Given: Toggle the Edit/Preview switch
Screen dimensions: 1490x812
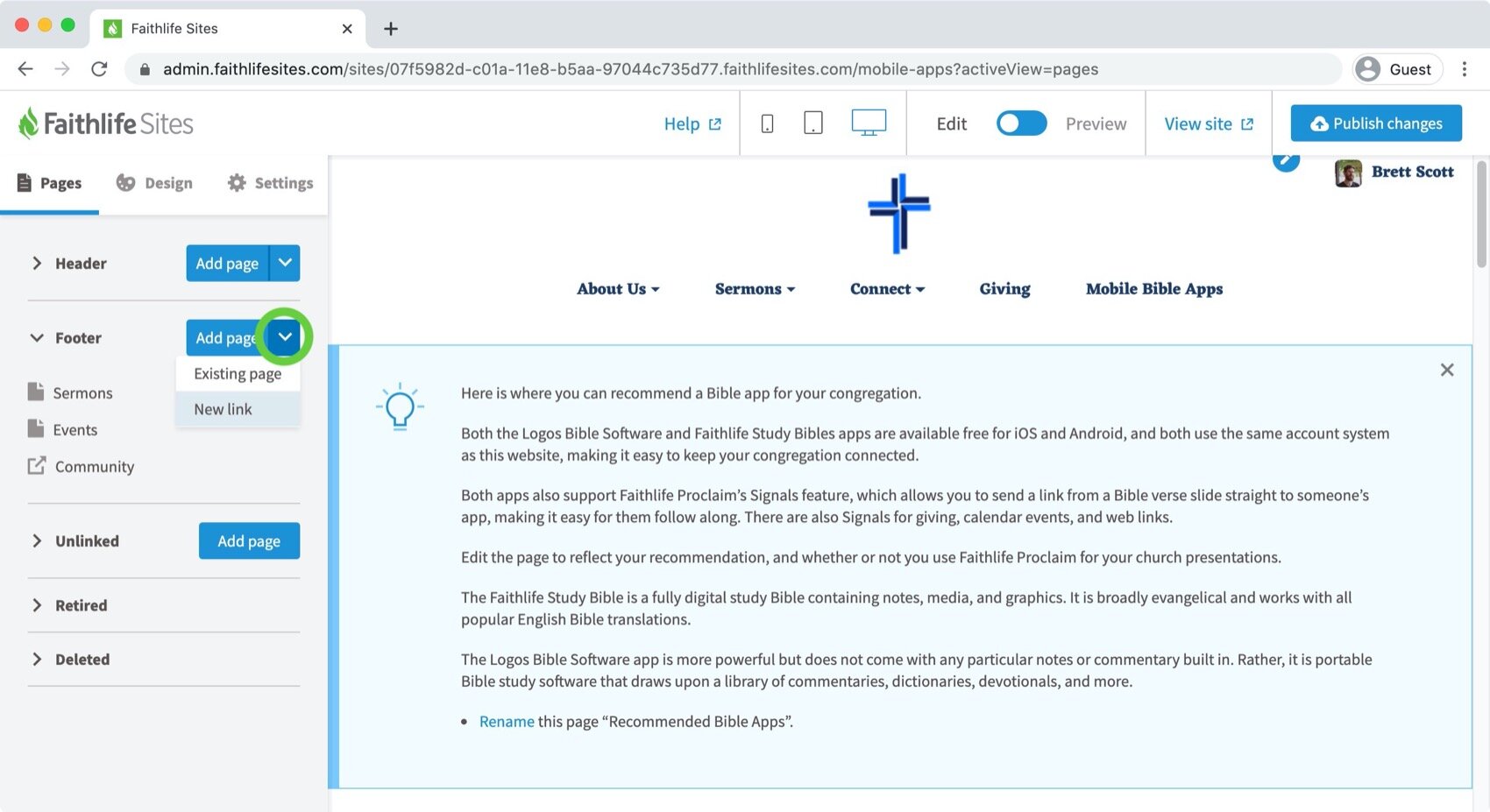Looking at the screenshot, I should click(x=1021, y=124).
